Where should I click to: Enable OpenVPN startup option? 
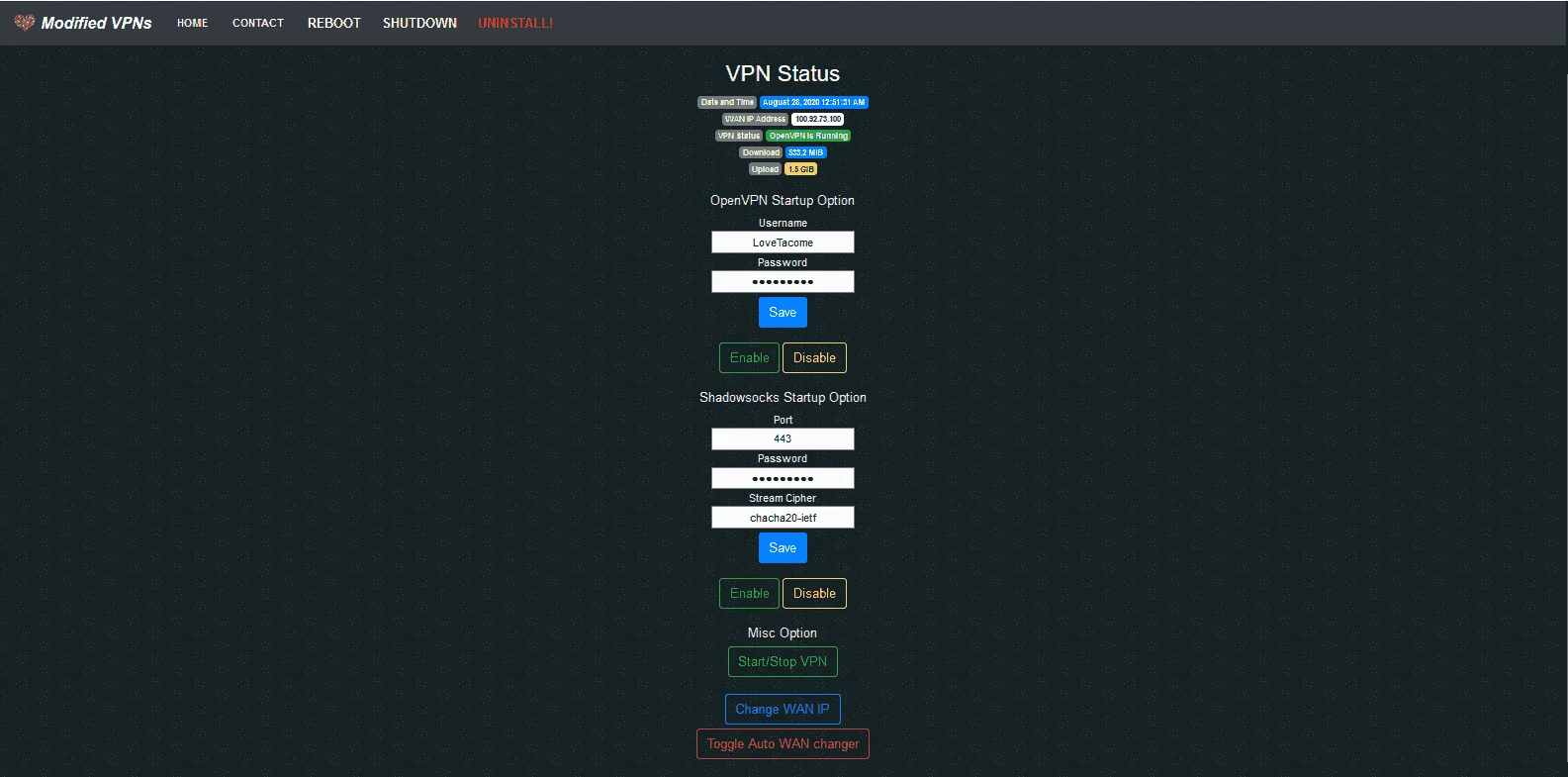coord(749,358)
